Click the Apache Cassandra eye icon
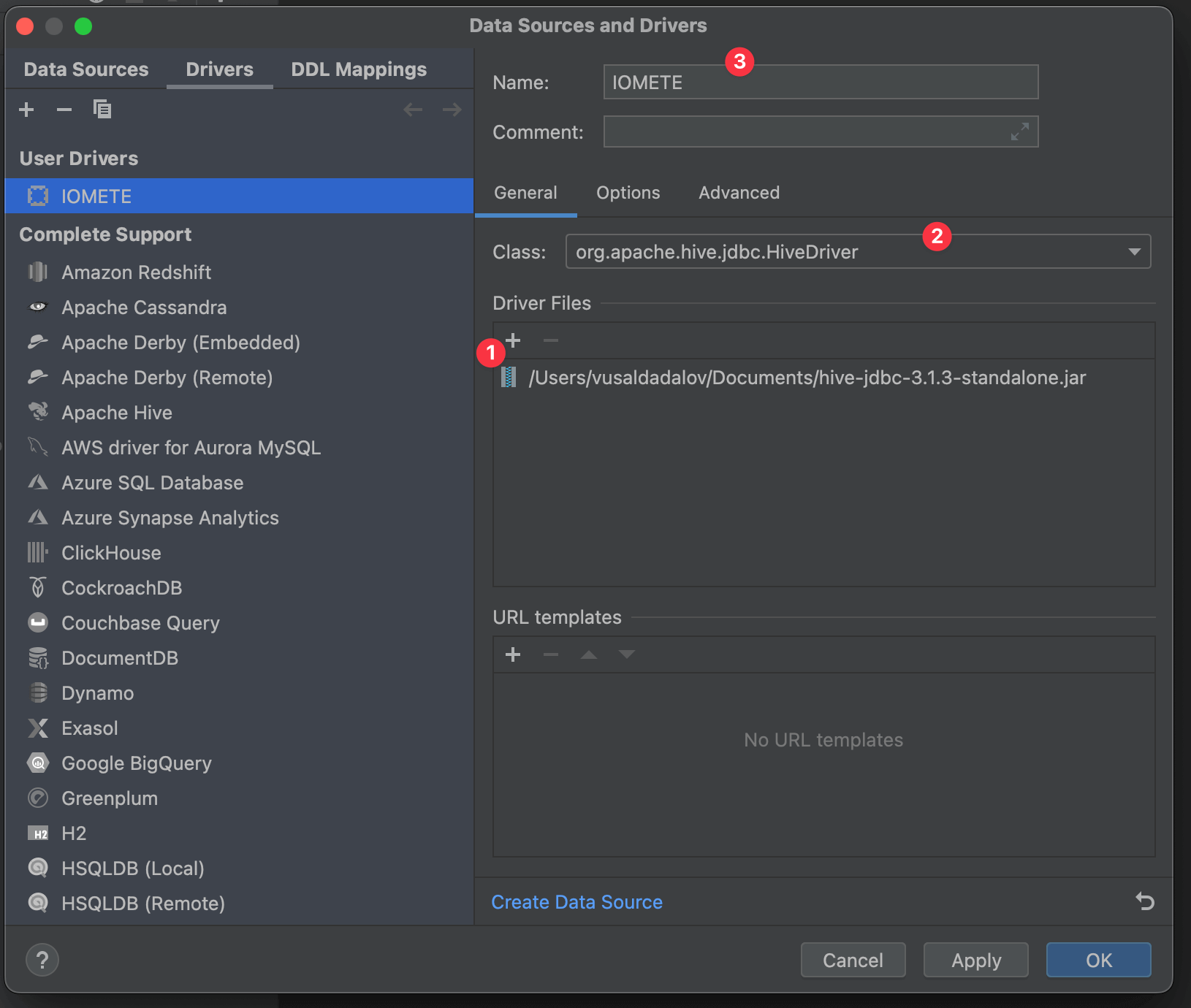This screenshot has width=1191, height=1008. 38,307
